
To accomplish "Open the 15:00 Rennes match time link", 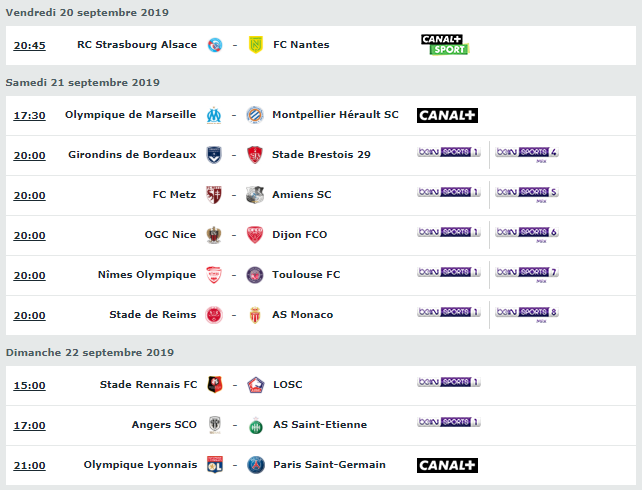I will tap(29, 386).
